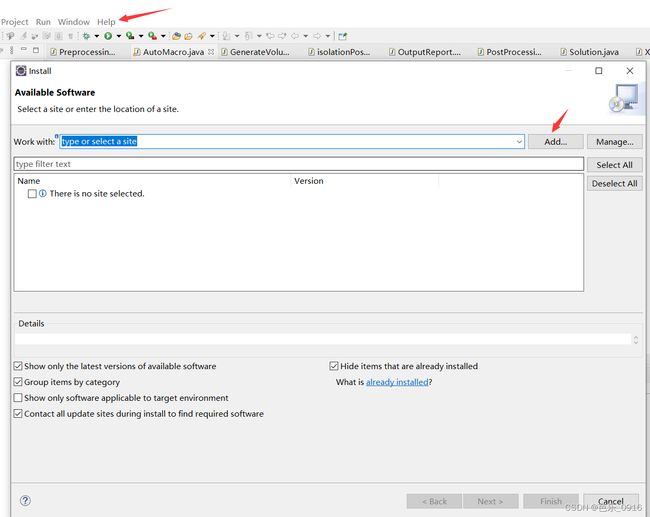Click the Coverage run icon
The width and height of the screenshot is (650, 517).
coord(130,36)
